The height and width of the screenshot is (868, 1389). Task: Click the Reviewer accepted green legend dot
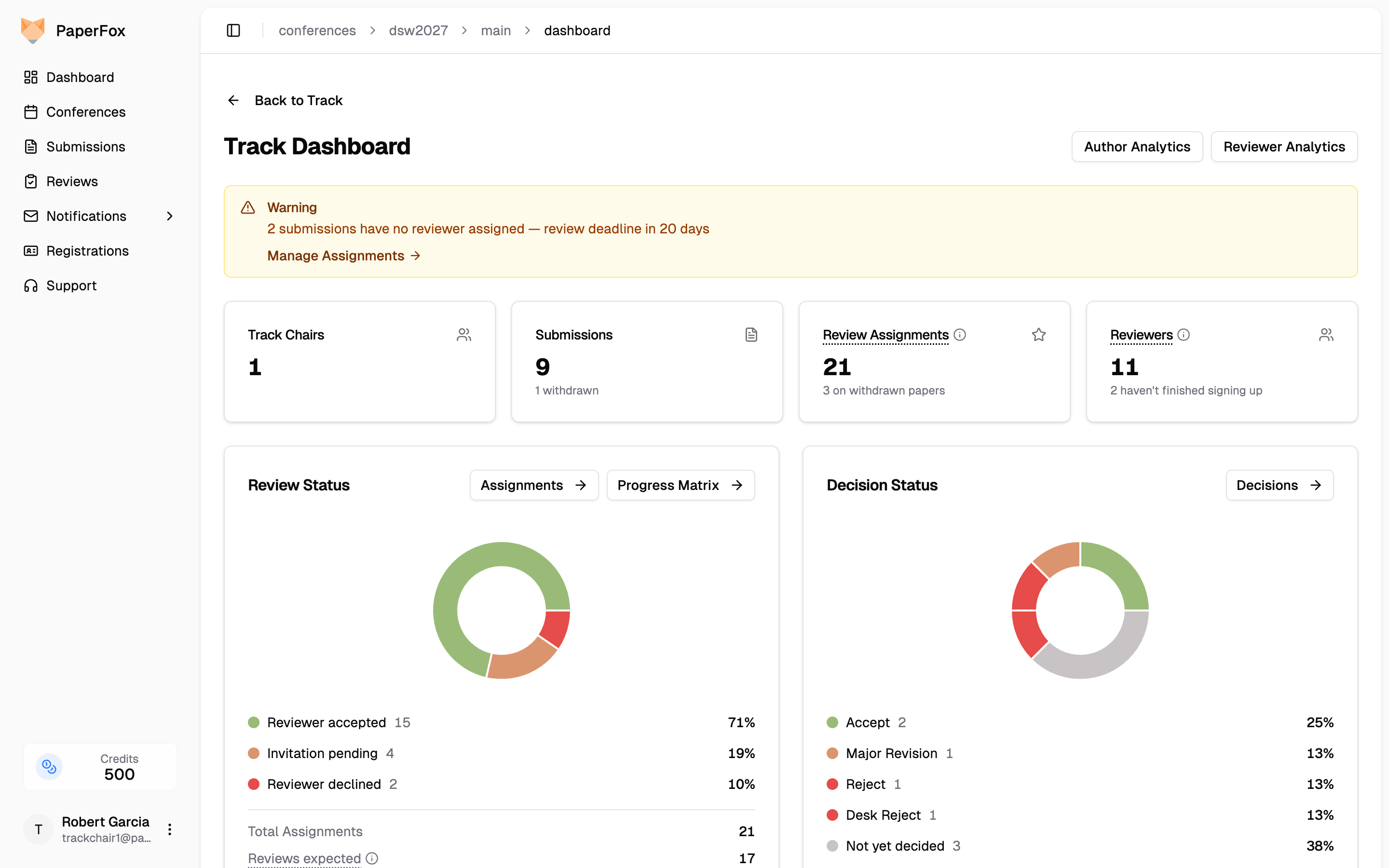(254, 722)
